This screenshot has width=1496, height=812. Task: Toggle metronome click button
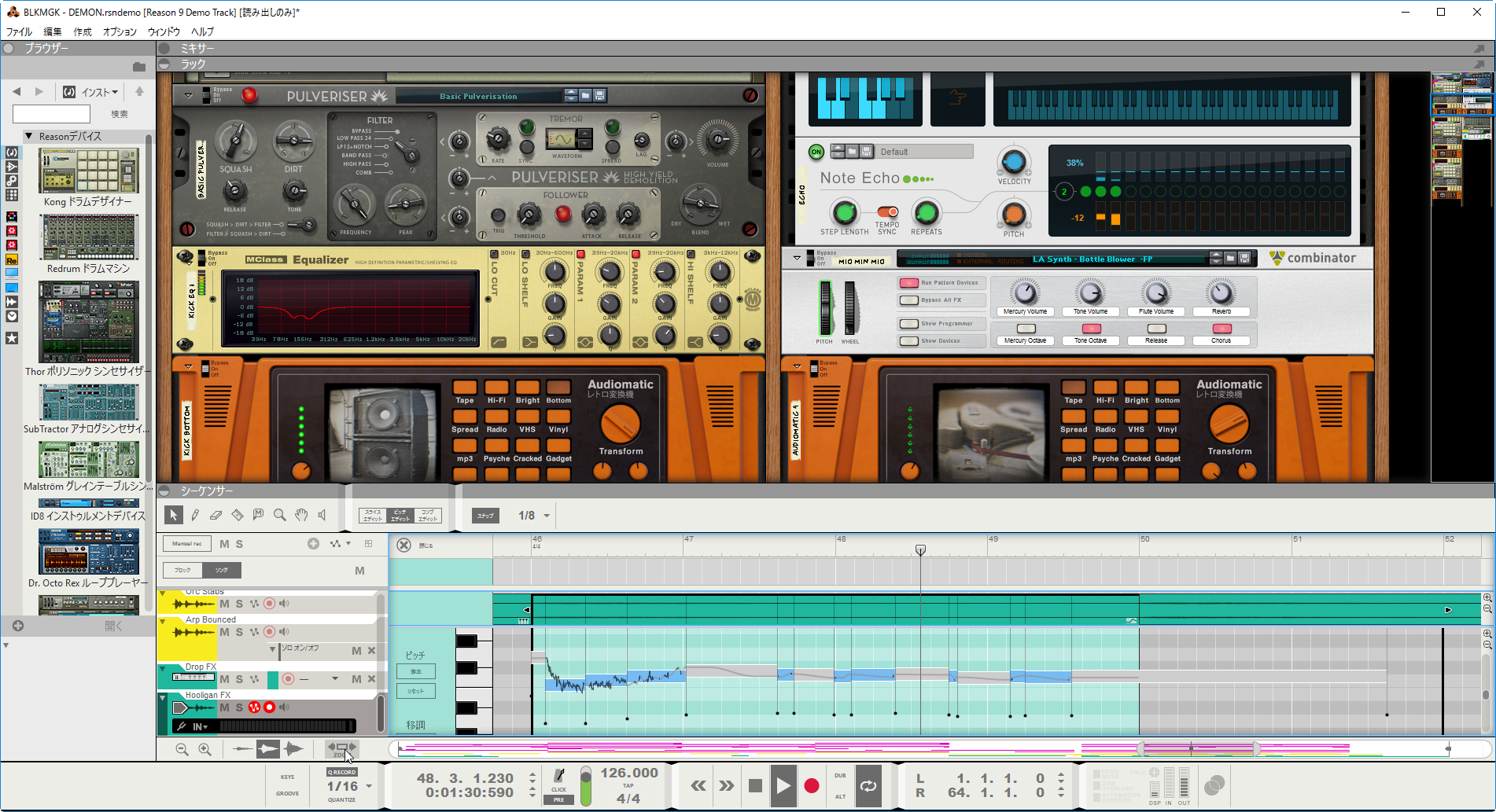pos(559,778)
